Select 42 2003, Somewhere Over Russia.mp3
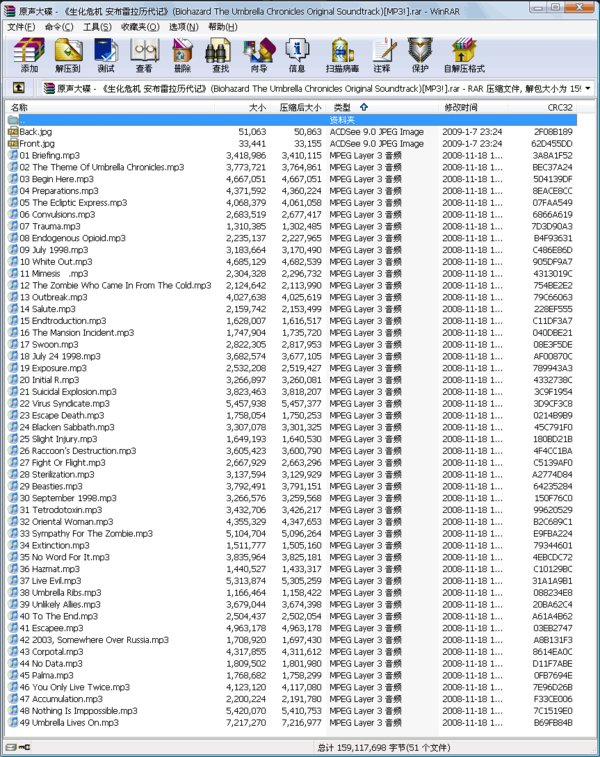The height and width of the screenshot is (757, 600). 94,640
